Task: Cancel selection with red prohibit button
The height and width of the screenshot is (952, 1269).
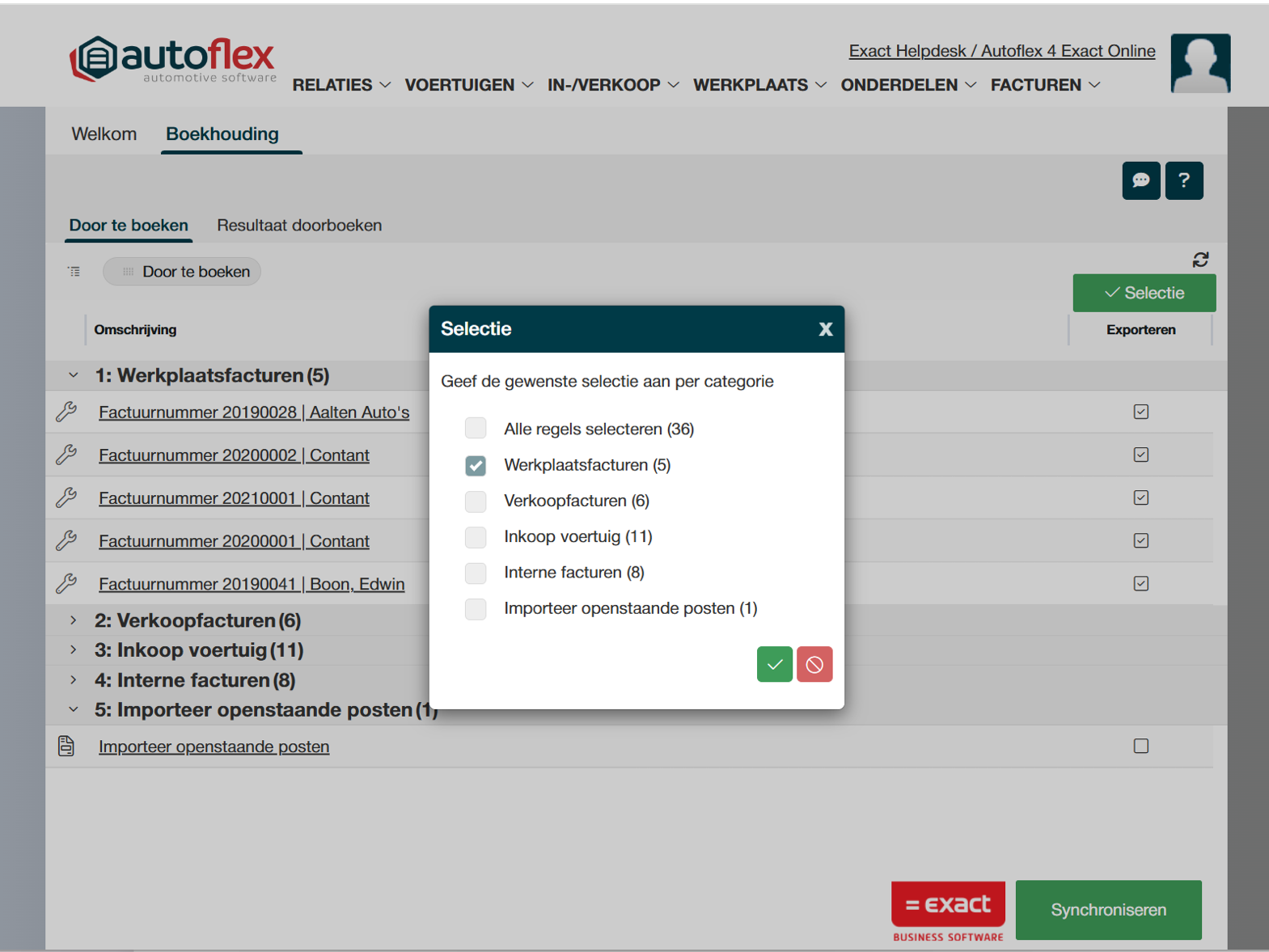Action: tap(814, 664)
